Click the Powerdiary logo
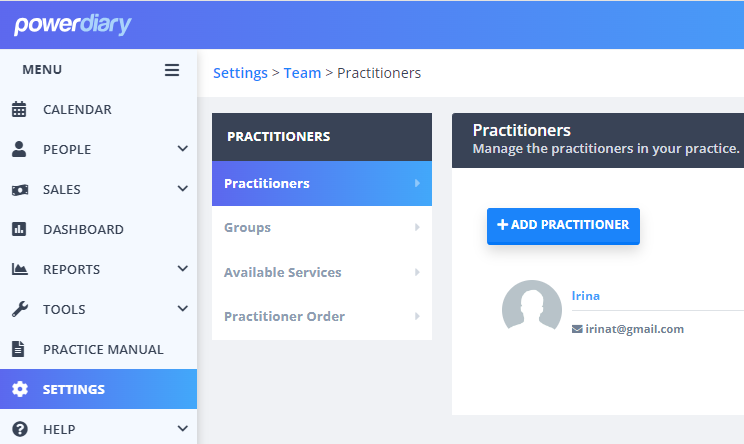 (x=73, y=25)
